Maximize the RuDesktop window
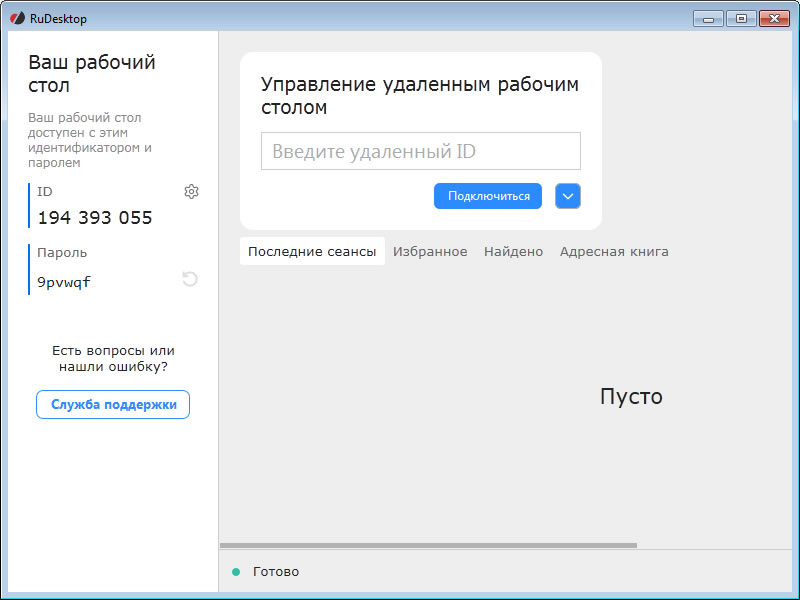The image size is (800, 600). click(740, 18)
